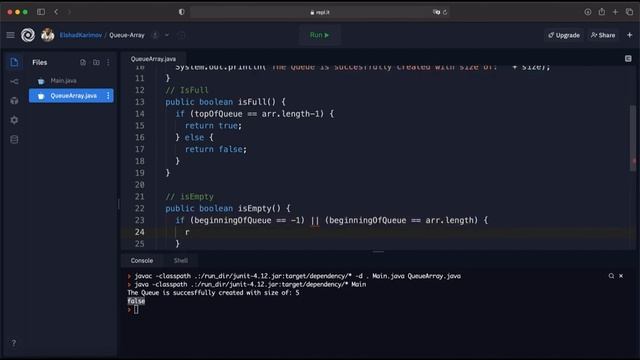Image resolution: width=640 pixels, height=360 pixels.
Task: Add a new file in Files
Action: coord(83,62)
